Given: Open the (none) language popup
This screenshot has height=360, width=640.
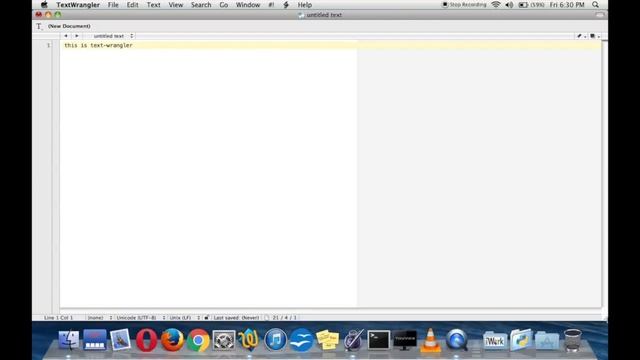Looking at the screenshot, I should [99, 318].
